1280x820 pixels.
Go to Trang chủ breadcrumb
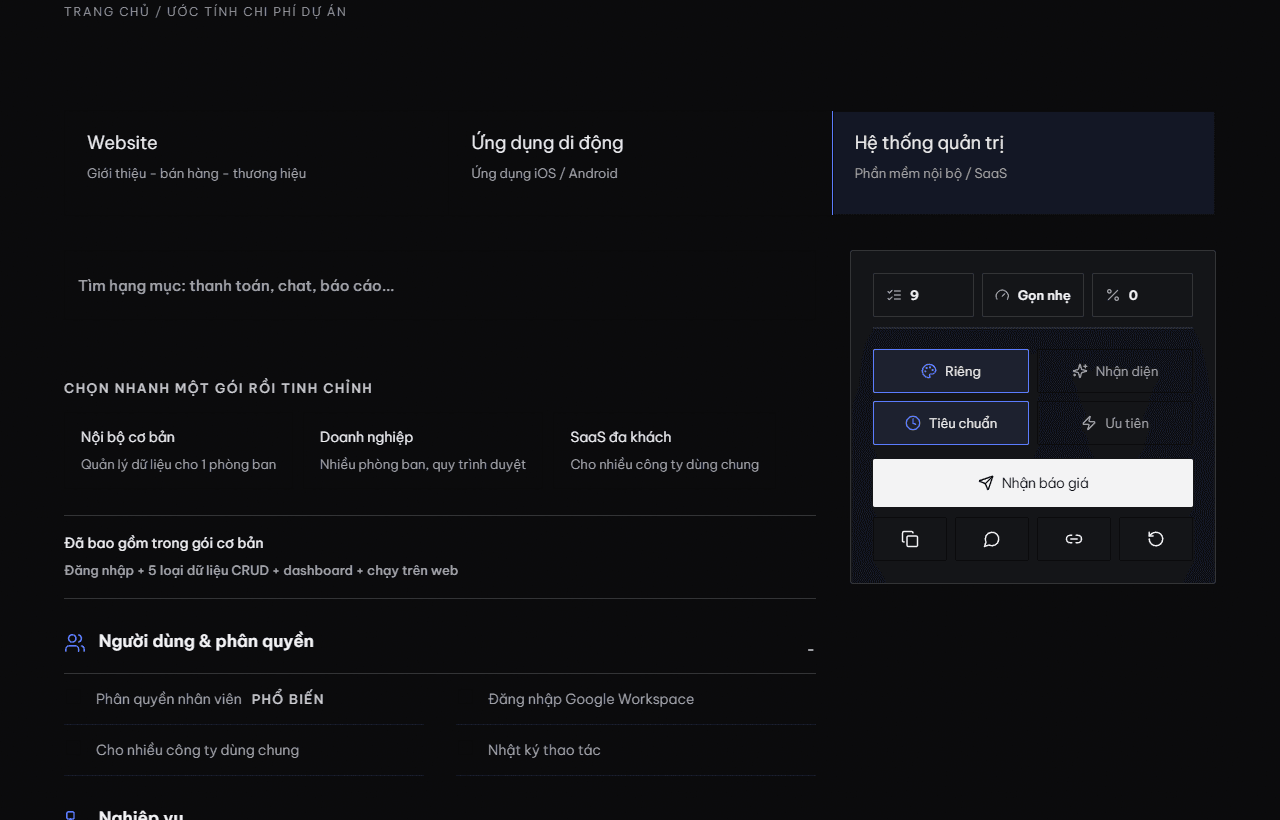pyautogui.click(x=107, y=12)
